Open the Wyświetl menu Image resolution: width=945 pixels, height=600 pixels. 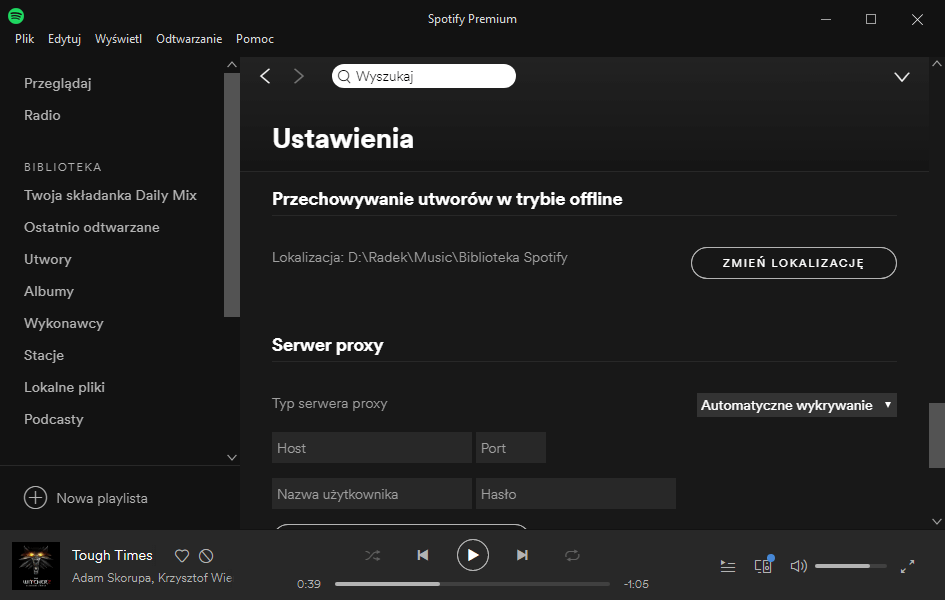click(118, 39)
